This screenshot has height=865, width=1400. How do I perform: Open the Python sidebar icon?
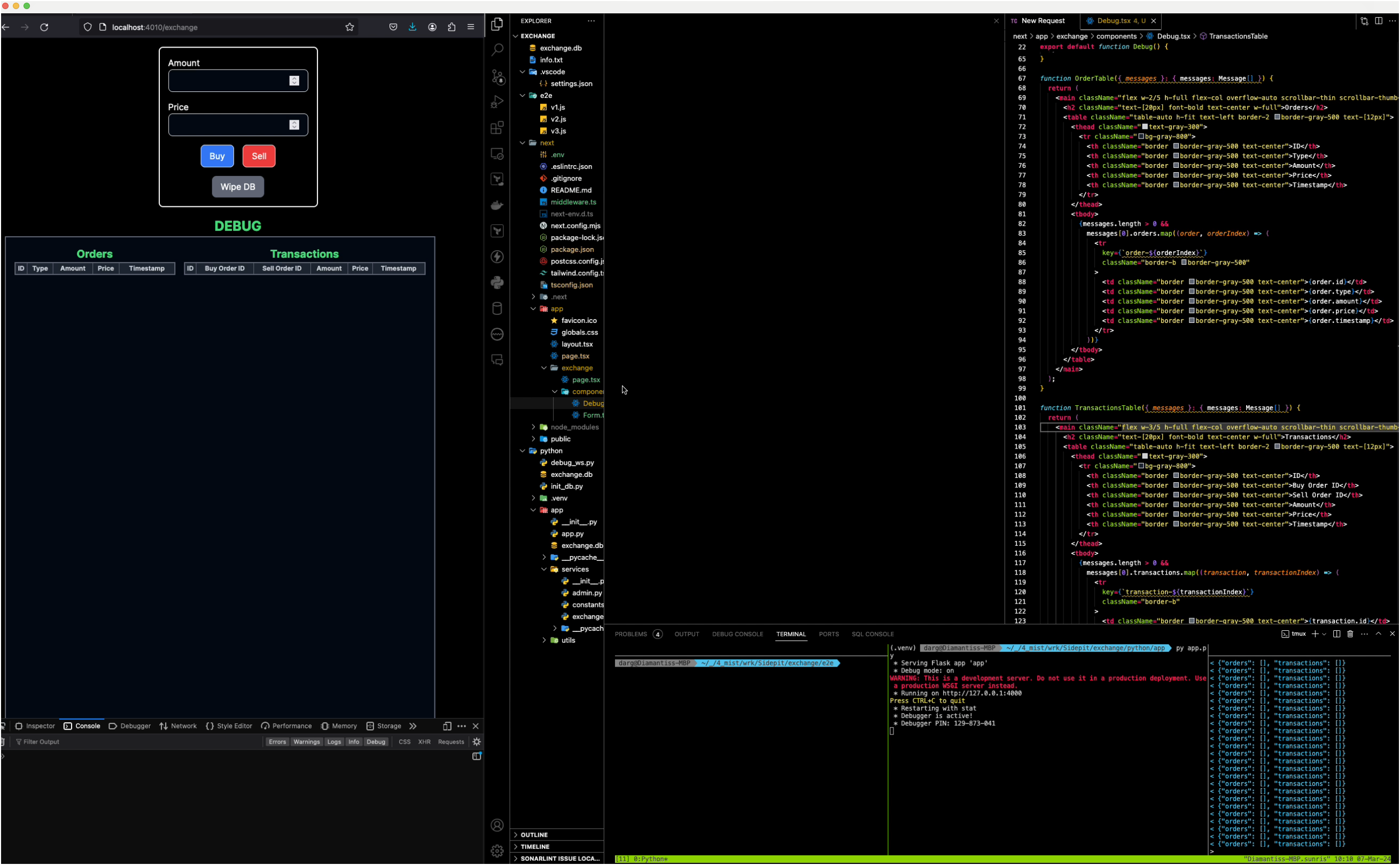tap(497, 283)
